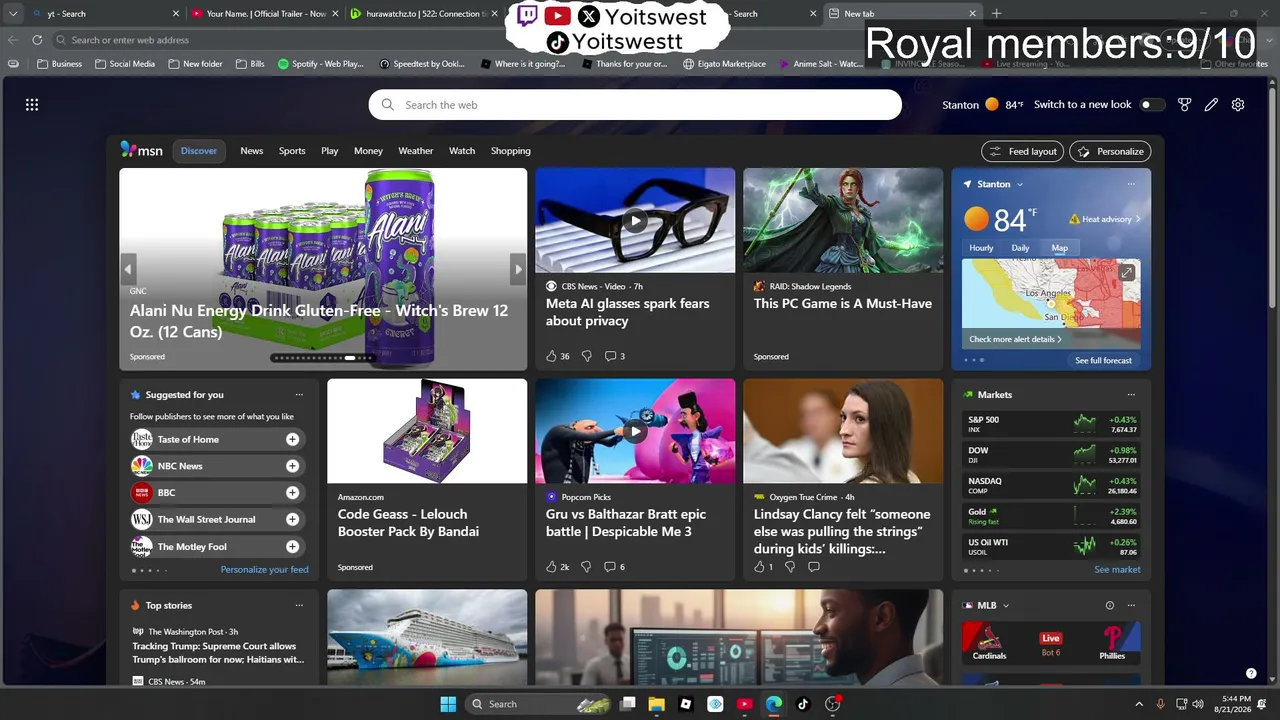This screenshot has width=1280, height=720.
Task: Open the Business bookmarks folder
Action: 59,64
